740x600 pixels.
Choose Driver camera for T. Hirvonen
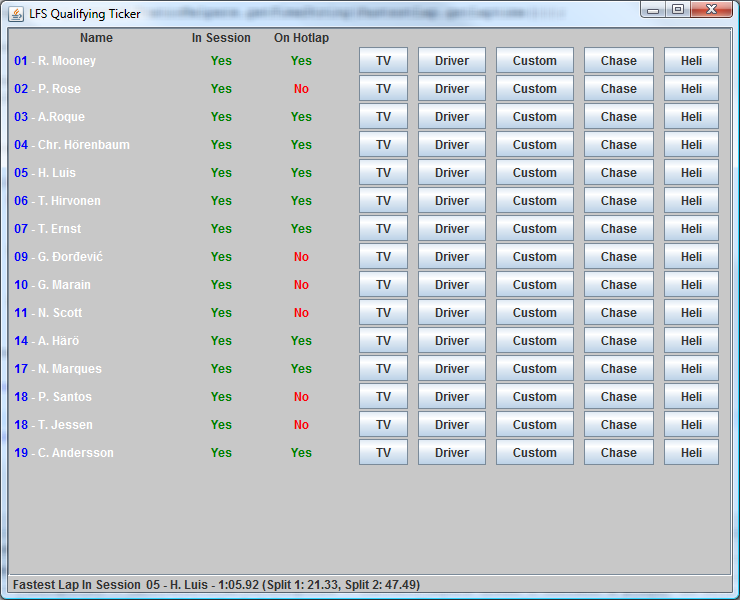click(452, 201)
